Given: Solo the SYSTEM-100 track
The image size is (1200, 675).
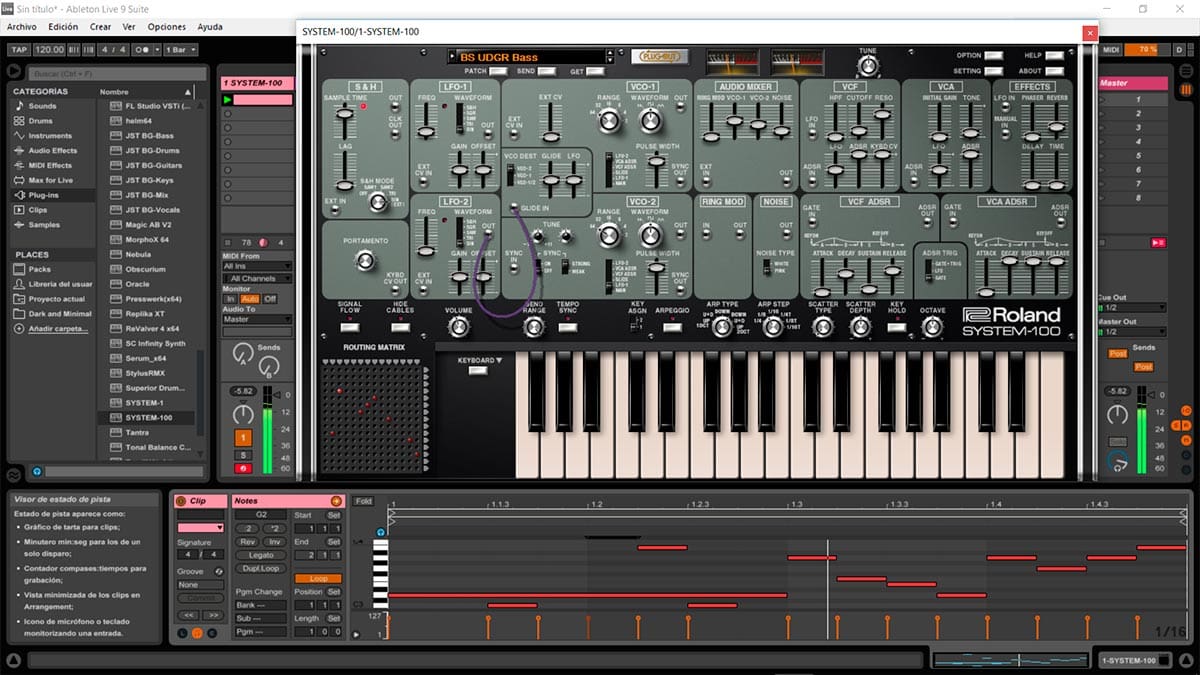Looking at the screenshot, I should tap(243, 455).
